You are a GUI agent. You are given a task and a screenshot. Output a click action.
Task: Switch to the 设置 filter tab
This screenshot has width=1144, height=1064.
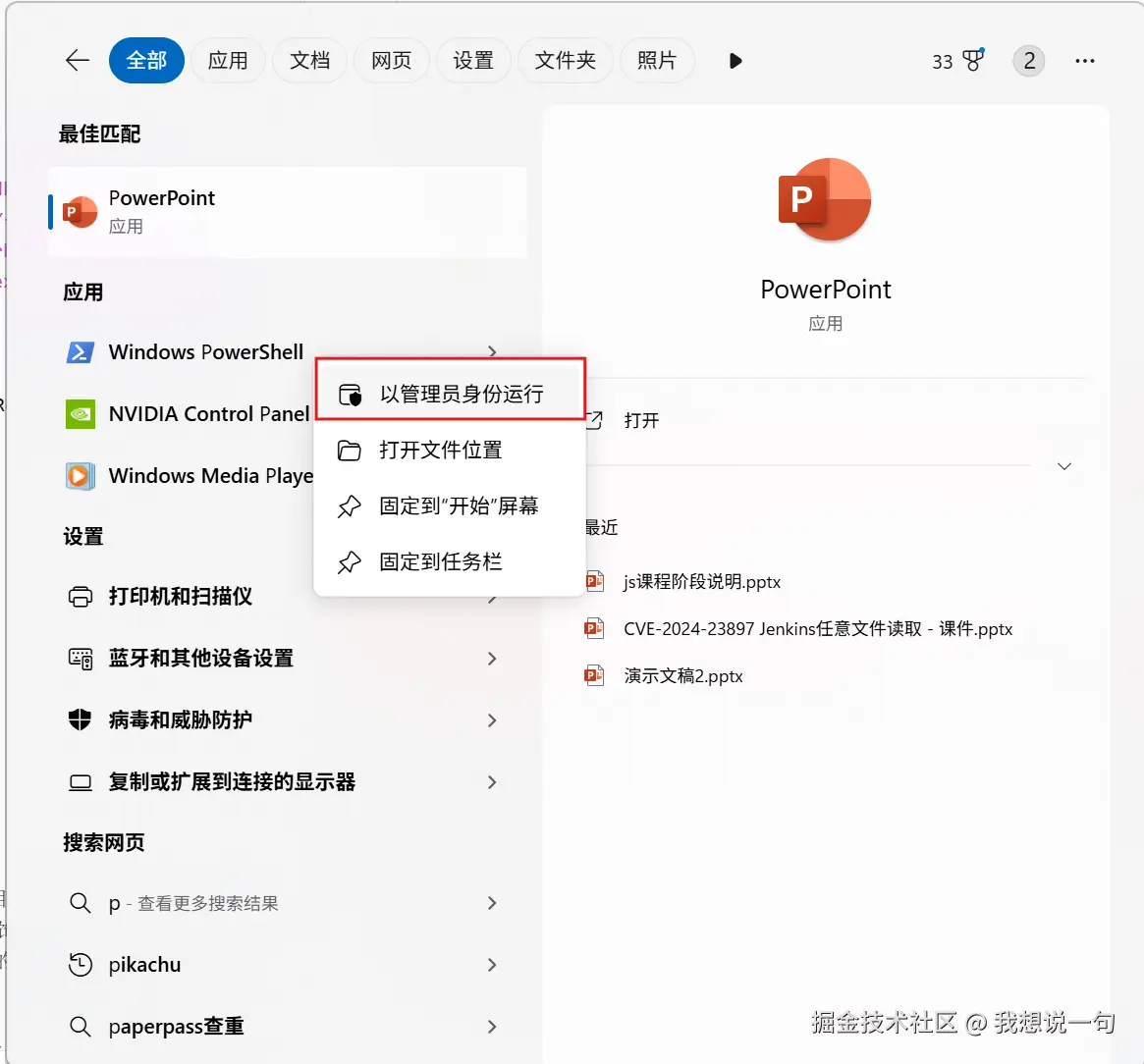(x=472, y=61)
